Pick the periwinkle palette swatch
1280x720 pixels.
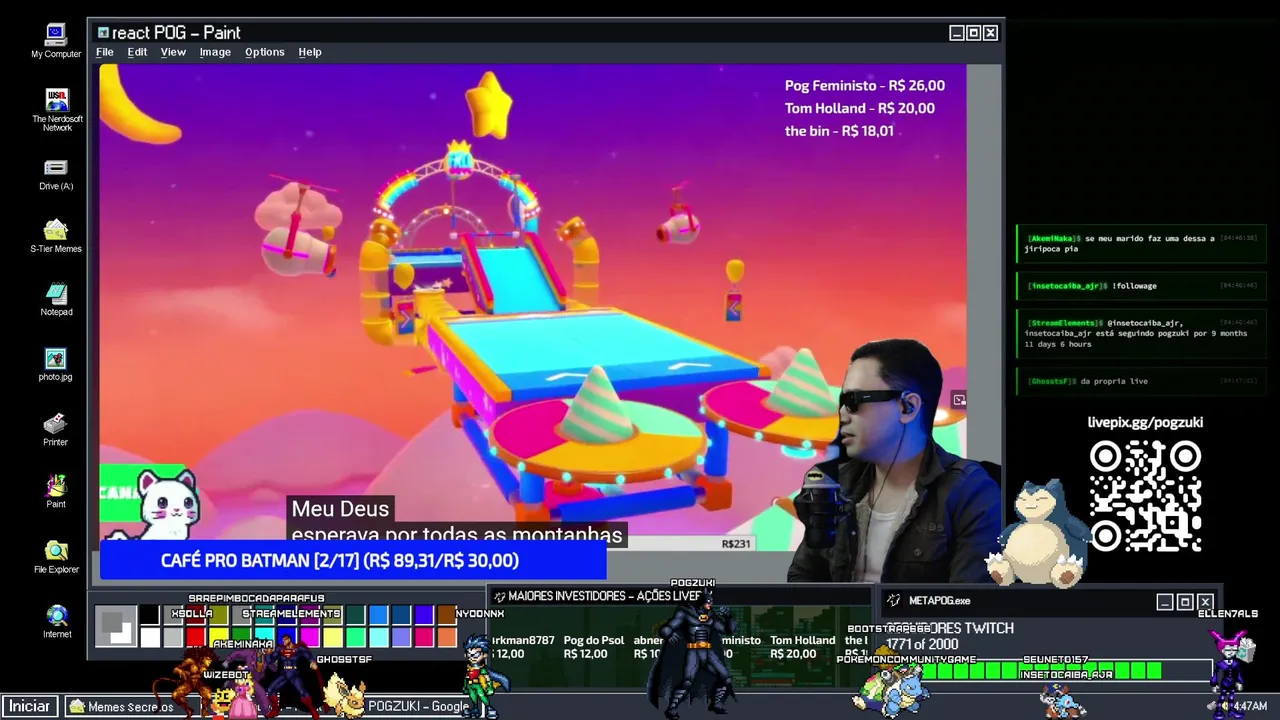(x=401, y=637)
